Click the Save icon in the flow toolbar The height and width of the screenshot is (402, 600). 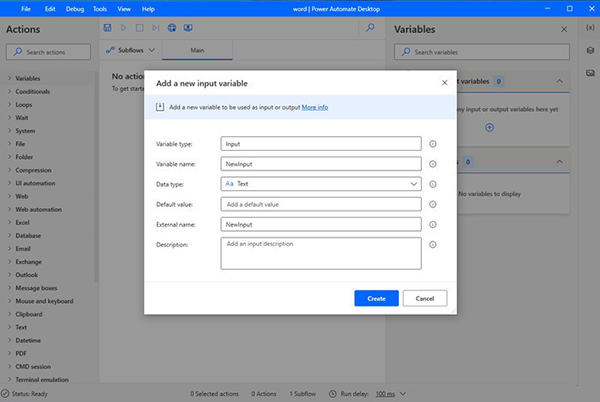(x=108, y=28)
